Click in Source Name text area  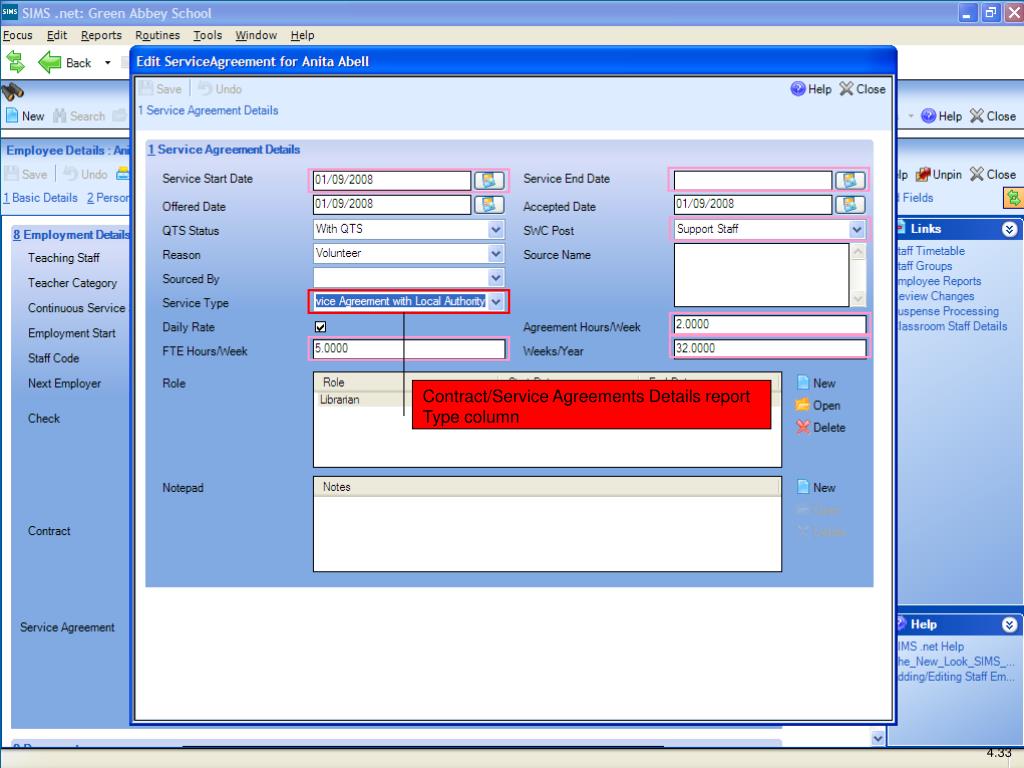click(761, 275)
